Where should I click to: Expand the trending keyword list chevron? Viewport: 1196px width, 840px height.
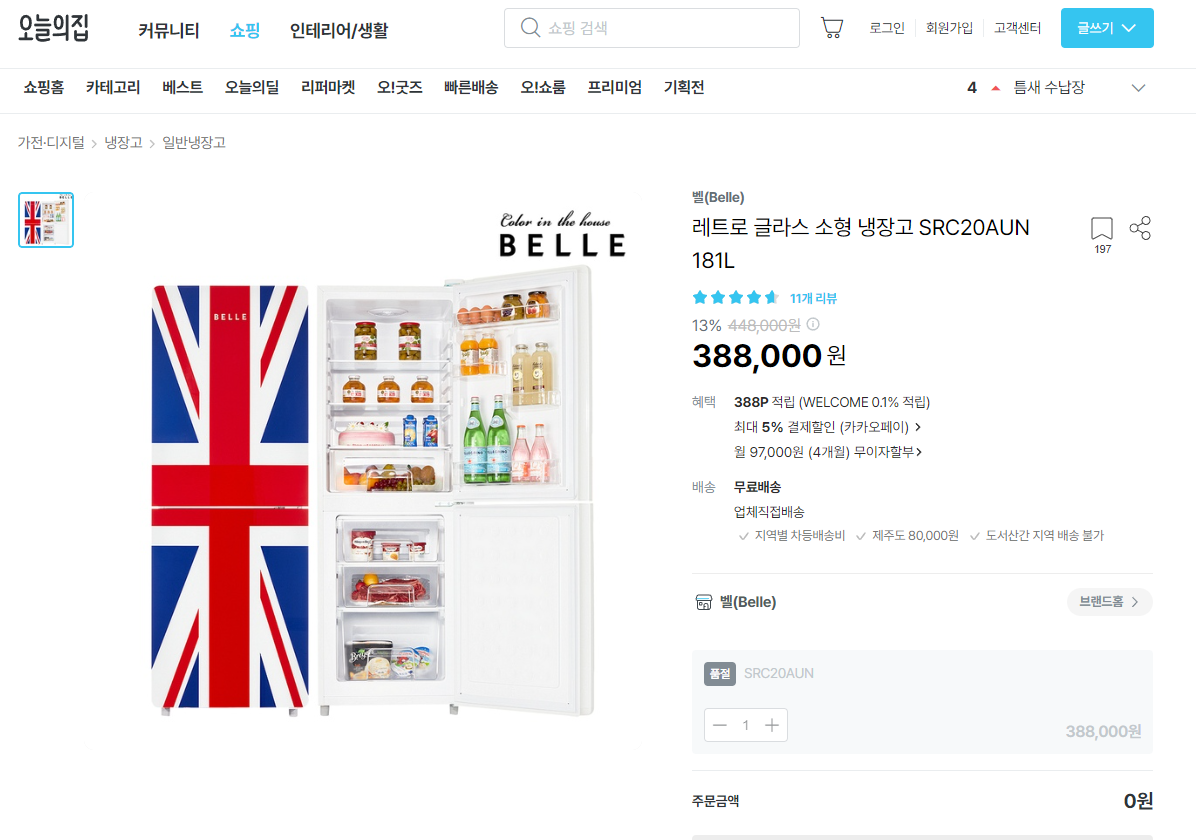tap(1138, 88)
